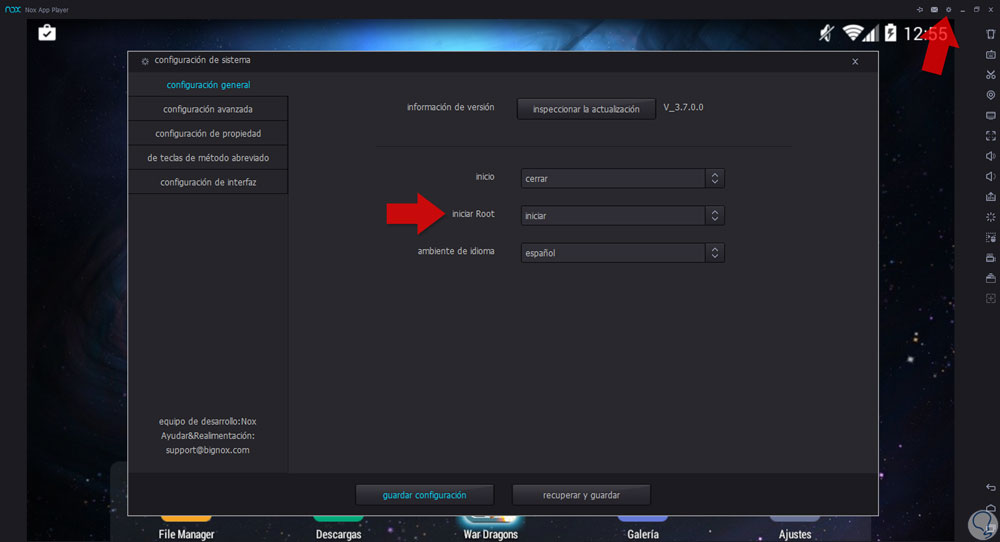The image size is (1000, 542).
Task: Click the Wi-Fi icon in Android status bar
Action: coord(852,33)
